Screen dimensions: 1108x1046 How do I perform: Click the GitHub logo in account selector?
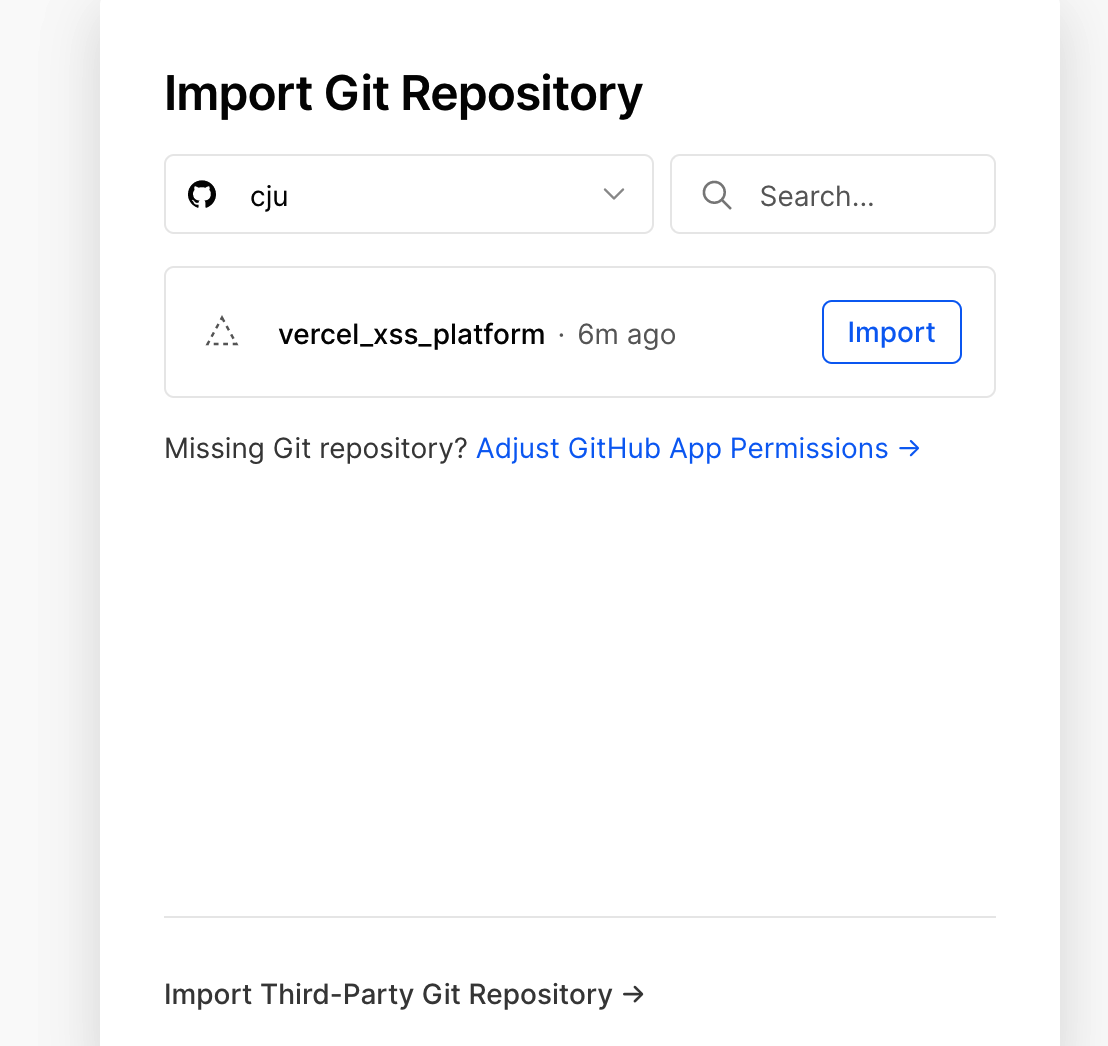[x=202, y=194]
